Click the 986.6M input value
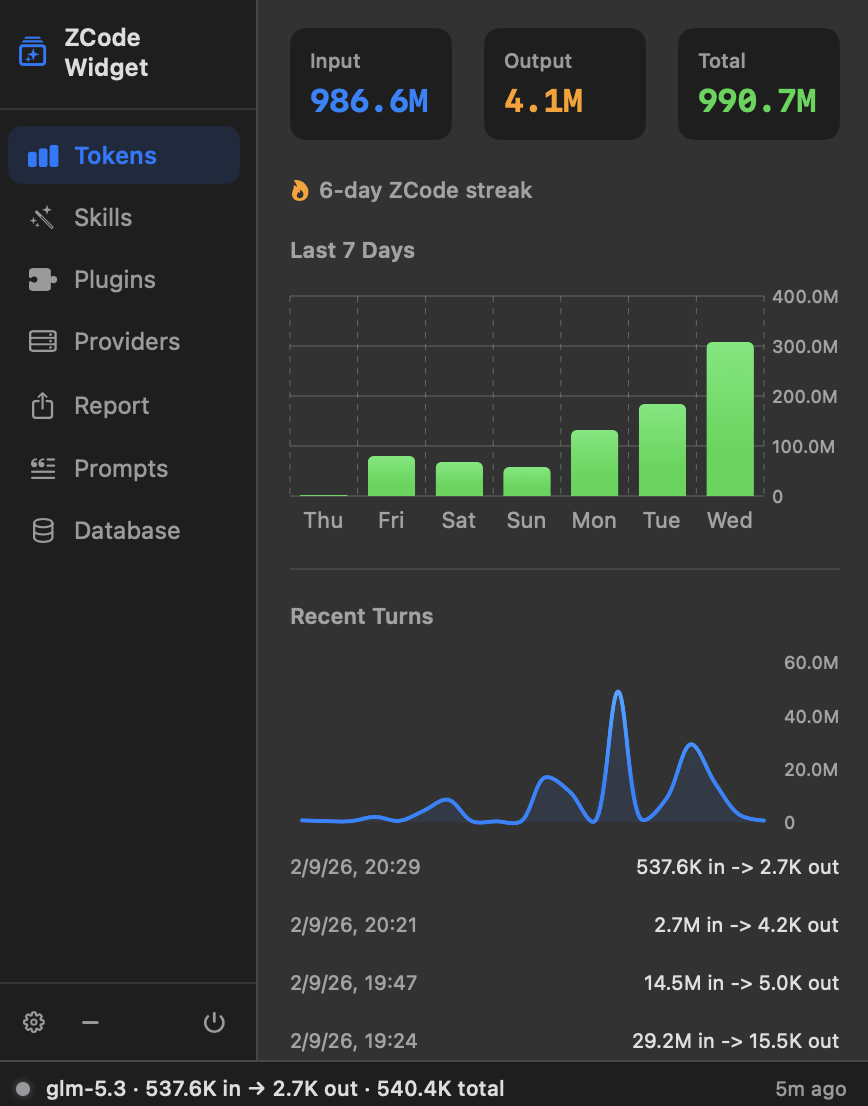This screenshot has height=1106, width=868. (369, 101)
